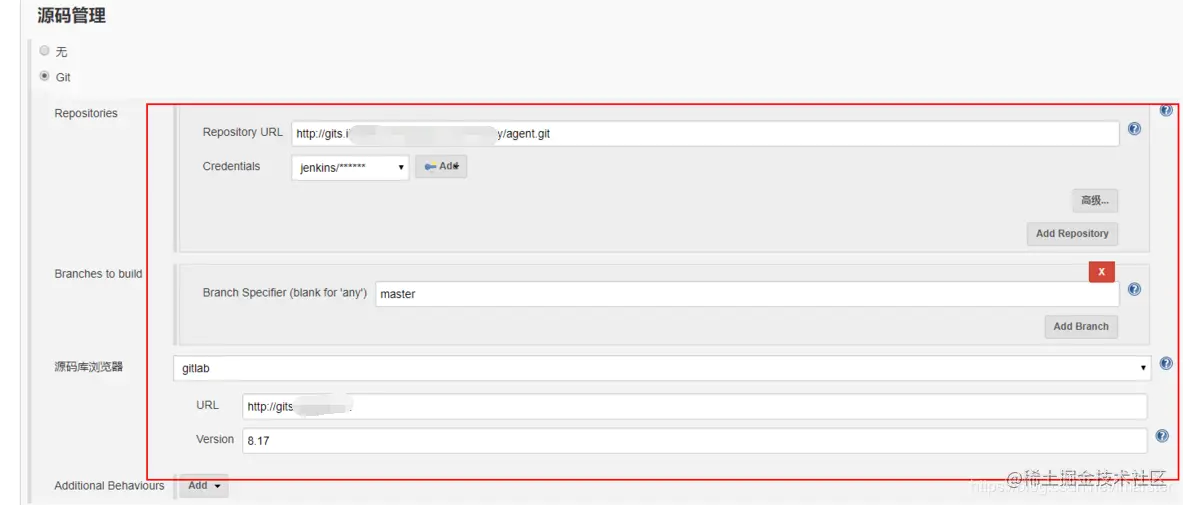Image resolution: width=1183 pixels, height=505 pixels.
Task: Click the 源码管理 section heading
Action: tap(72, 15)
